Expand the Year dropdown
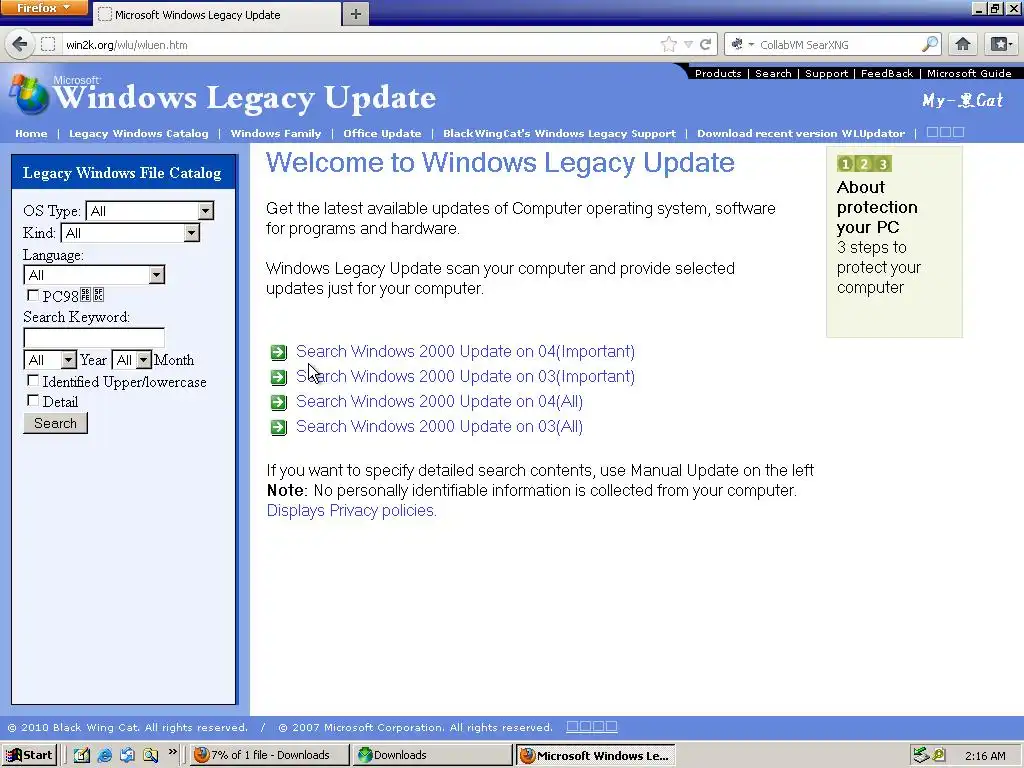 pos(50,360)
